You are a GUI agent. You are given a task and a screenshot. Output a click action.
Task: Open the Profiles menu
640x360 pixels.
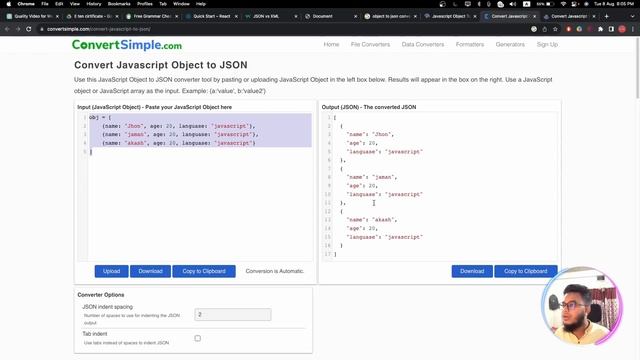pos(144,4)
